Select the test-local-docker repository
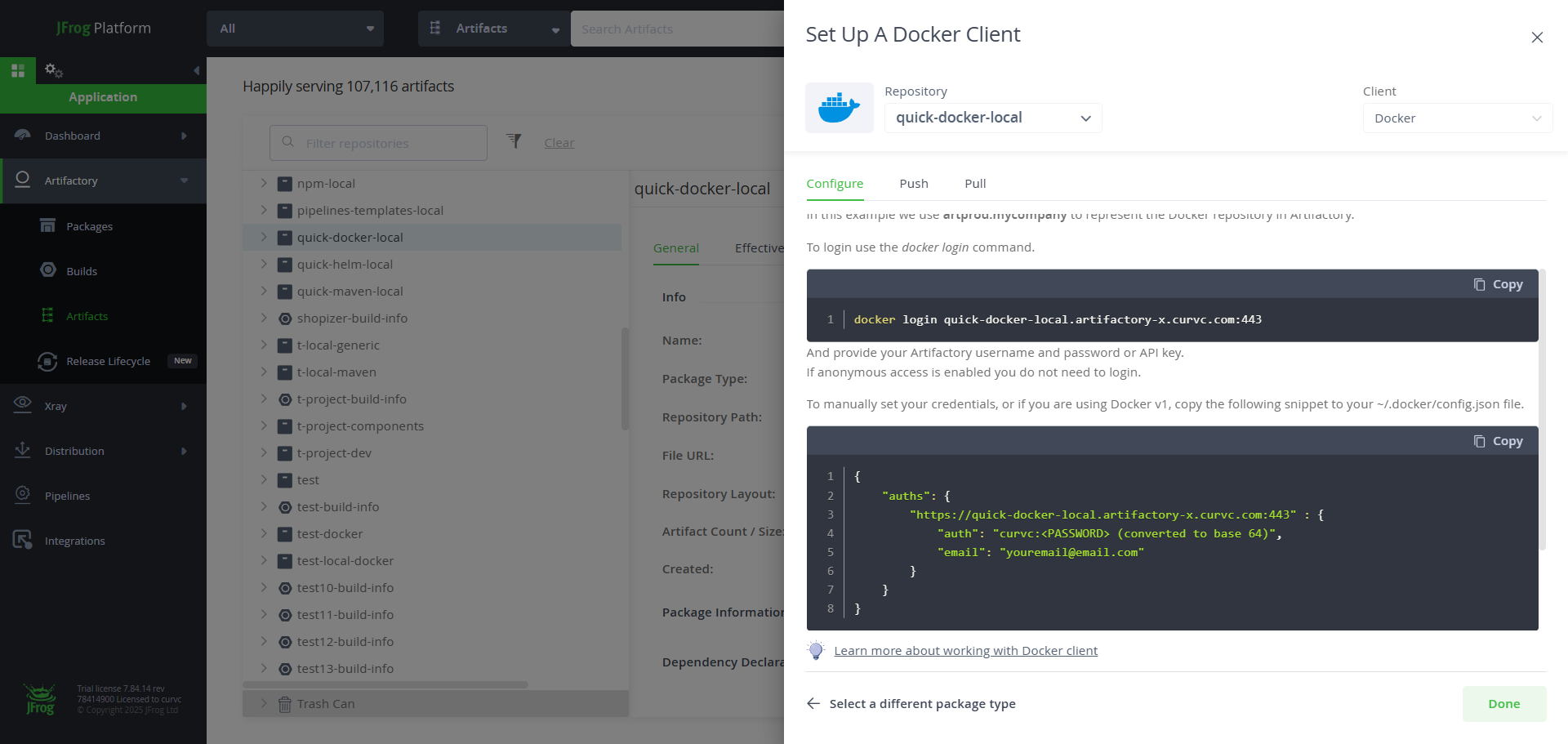The height and width of the screenshot is (744, 1568). point(345,560)
